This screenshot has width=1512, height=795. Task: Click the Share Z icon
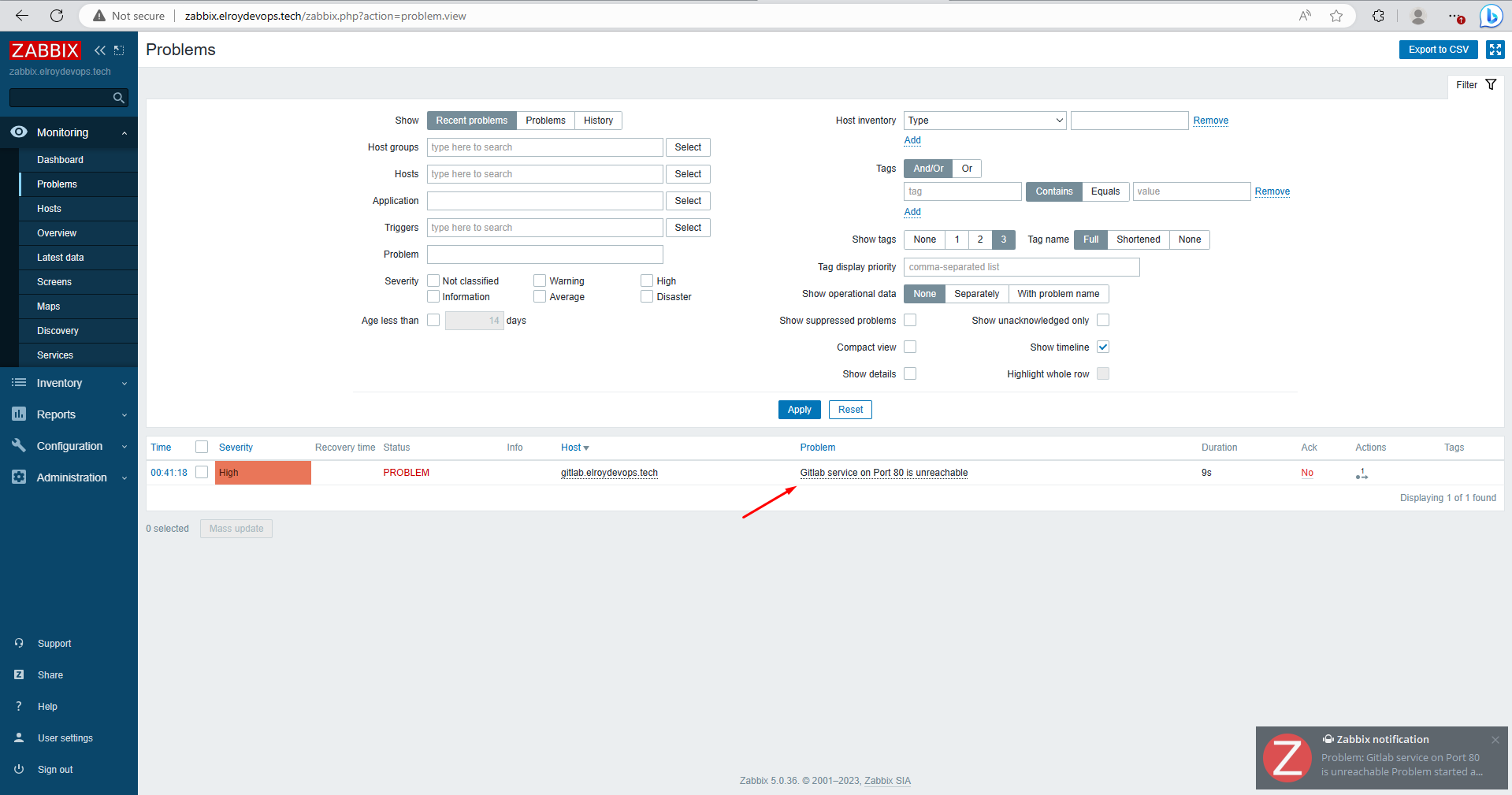19,674
